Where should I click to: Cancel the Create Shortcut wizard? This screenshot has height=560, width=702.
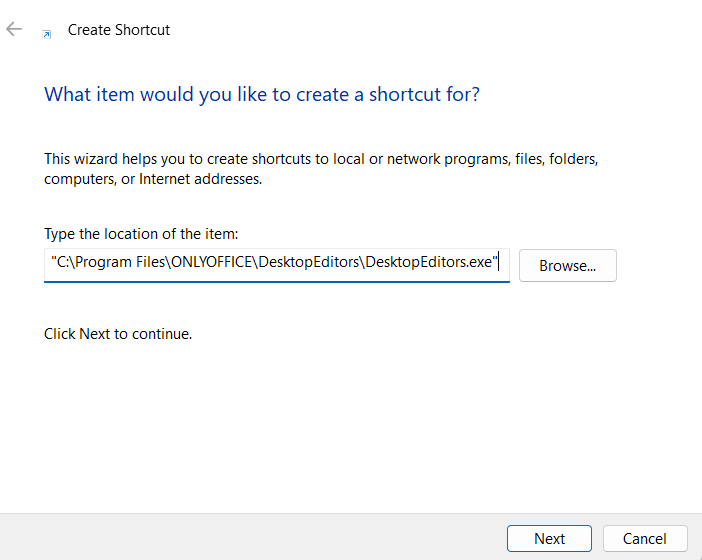pos(645,539)
